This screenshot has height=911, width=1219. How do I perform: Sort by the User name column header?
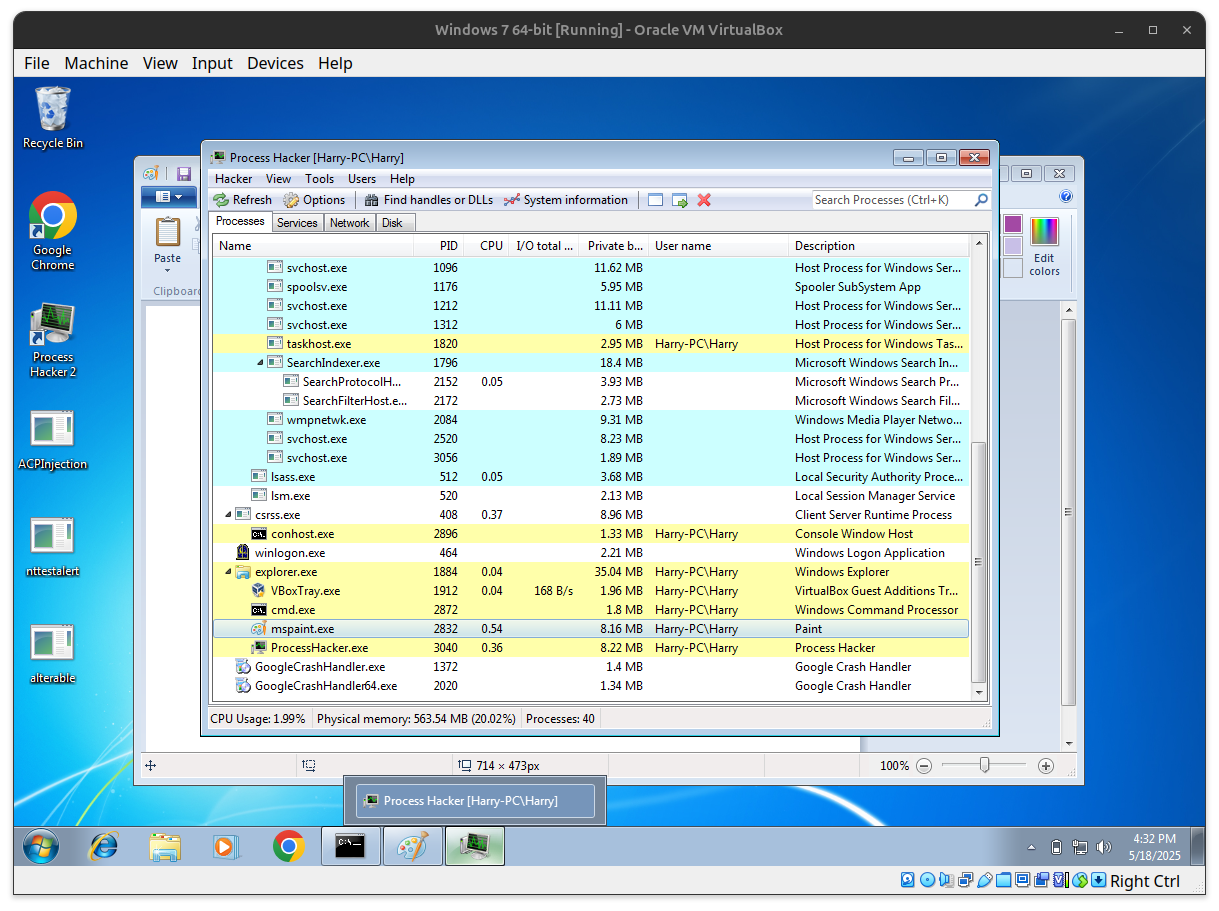pyautogui.click(x=718, y=246)
